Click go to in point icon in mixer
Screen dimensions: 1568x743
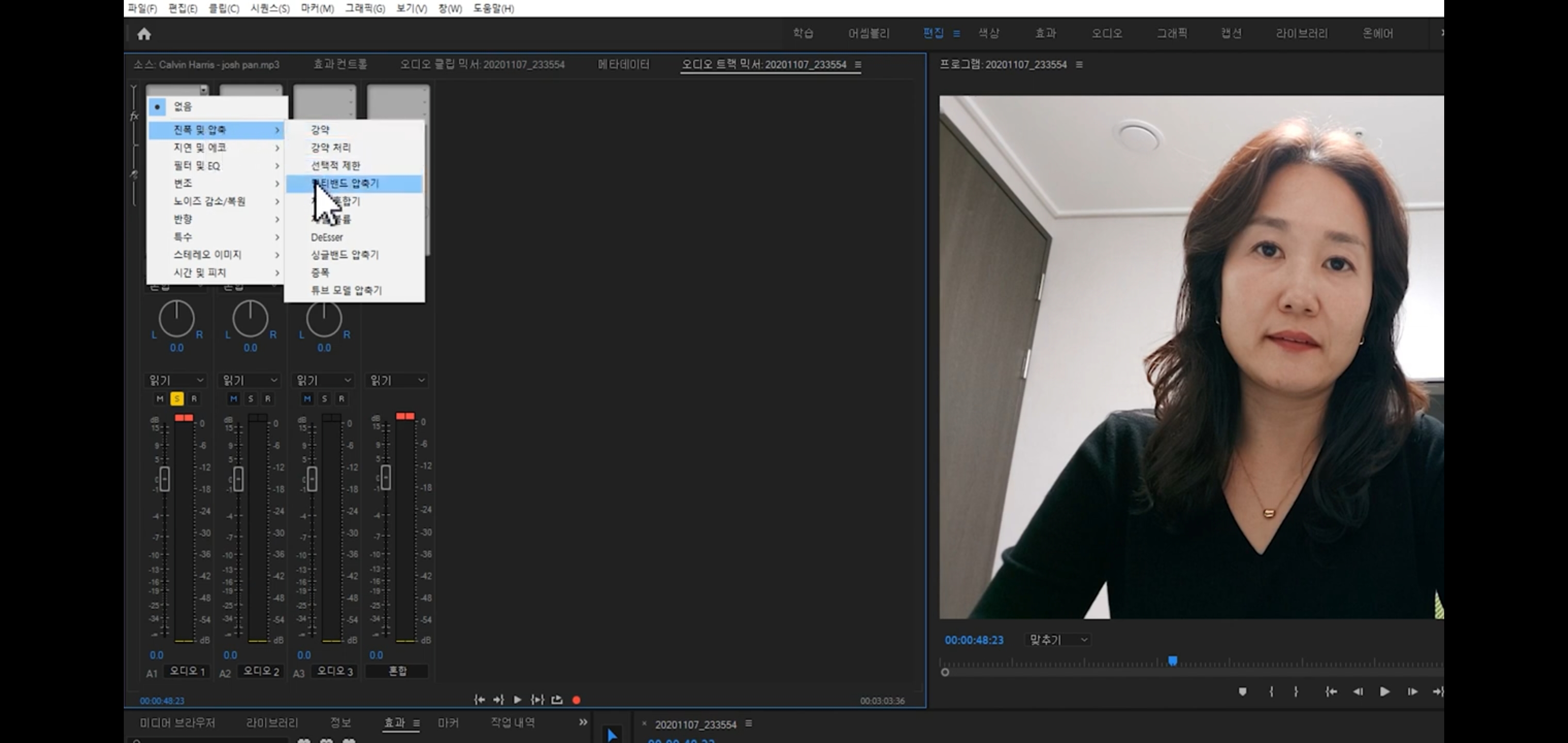480,700
